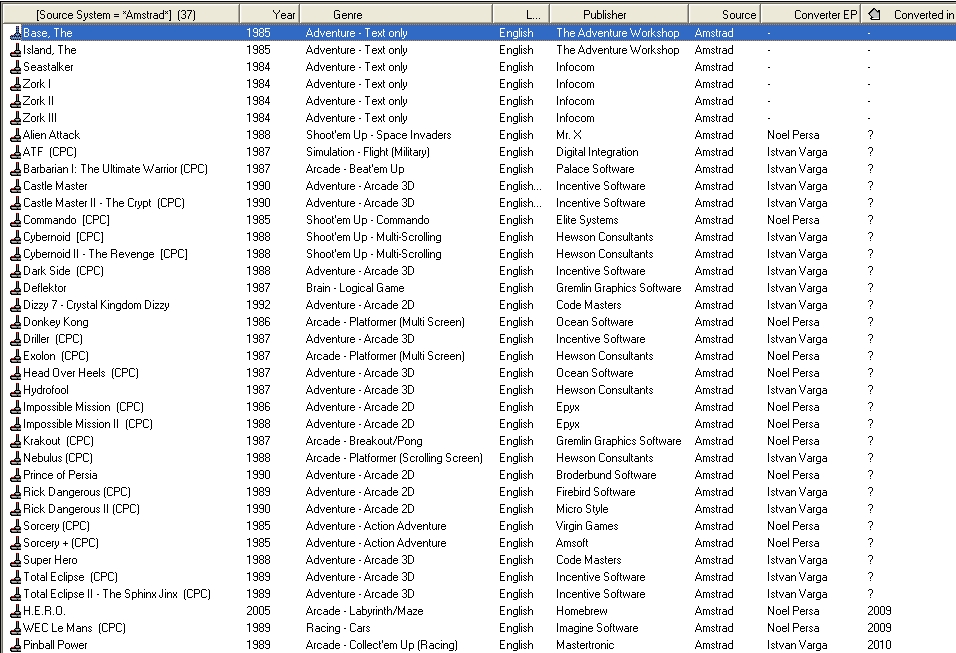Click the joystick icon beside Krakout [CPC]
Viewport: 956px width, 653px height.
click(x=16, y=441)
